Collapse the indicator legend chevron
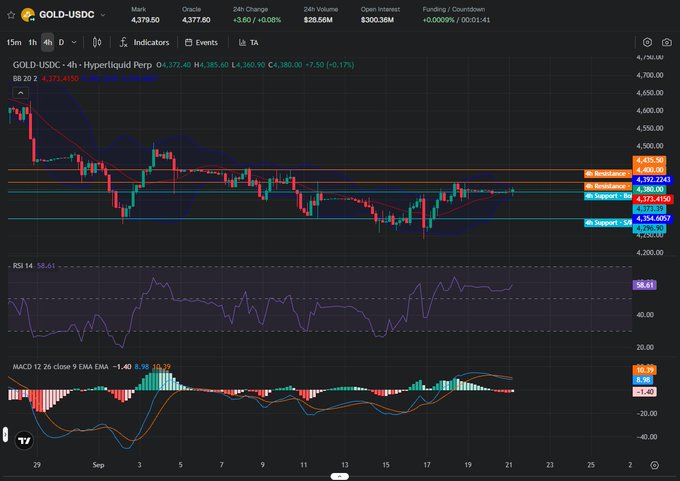The height and width of the screenshot is (481, 680). (x=21, y=93)
